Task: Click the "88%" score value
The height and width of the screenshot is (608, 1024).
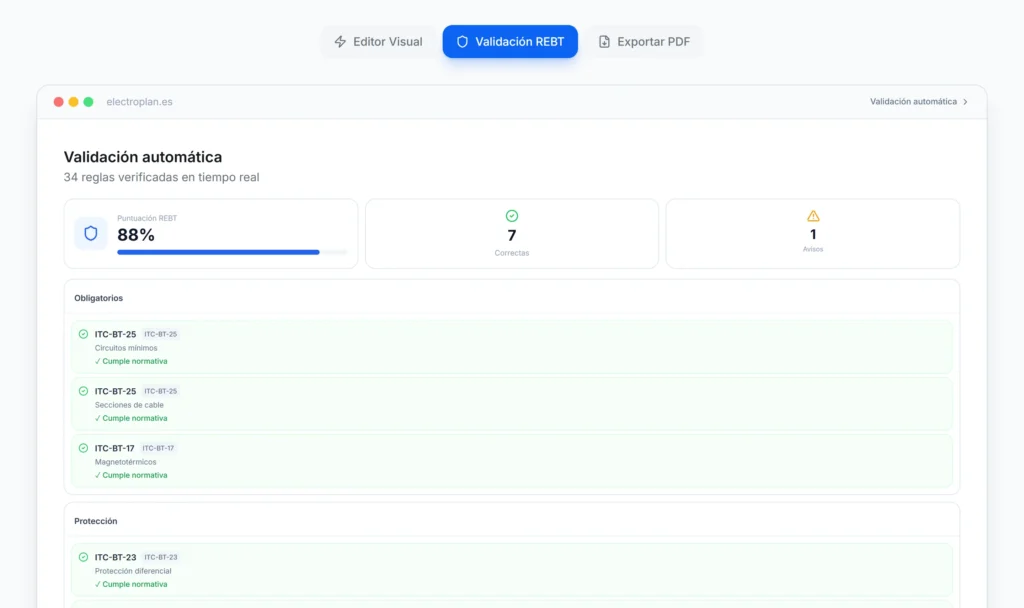Action: [x=136, y=235]
